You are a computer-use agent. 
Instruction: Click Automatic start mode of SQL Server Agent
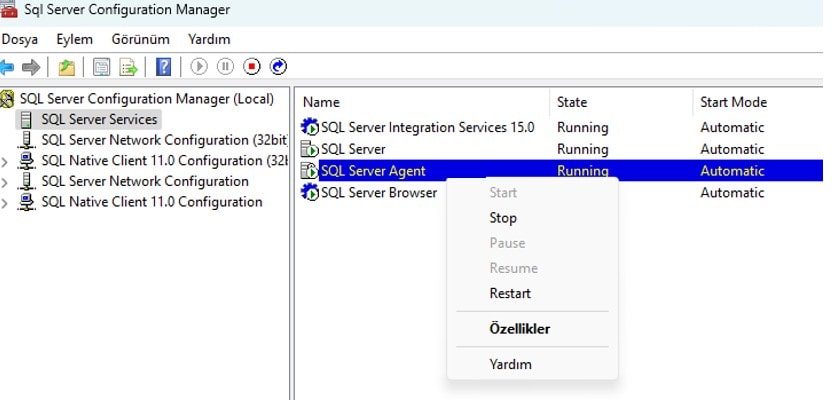[732, 171]
